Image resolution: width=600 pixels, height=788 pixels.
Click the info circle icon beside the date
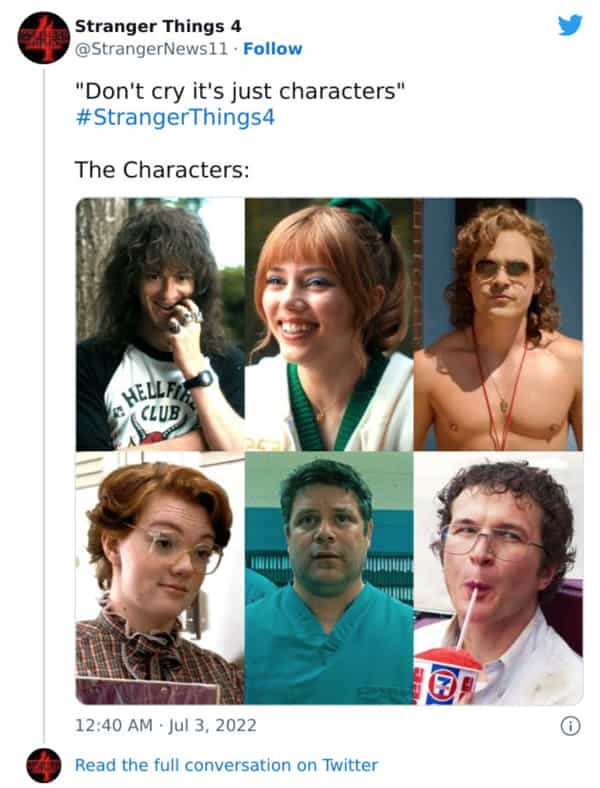[570, 726]
